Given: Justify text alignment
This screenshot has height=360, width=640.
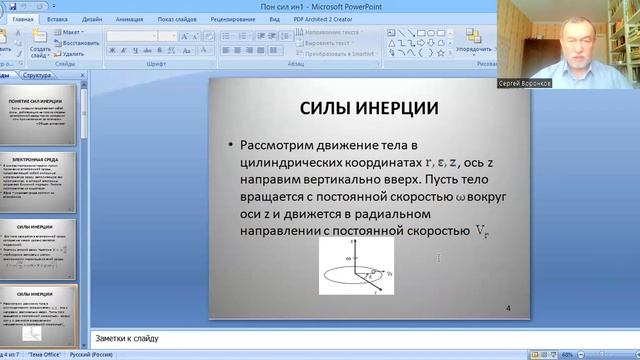Looking at the screenshot, I should pos(260,50).
